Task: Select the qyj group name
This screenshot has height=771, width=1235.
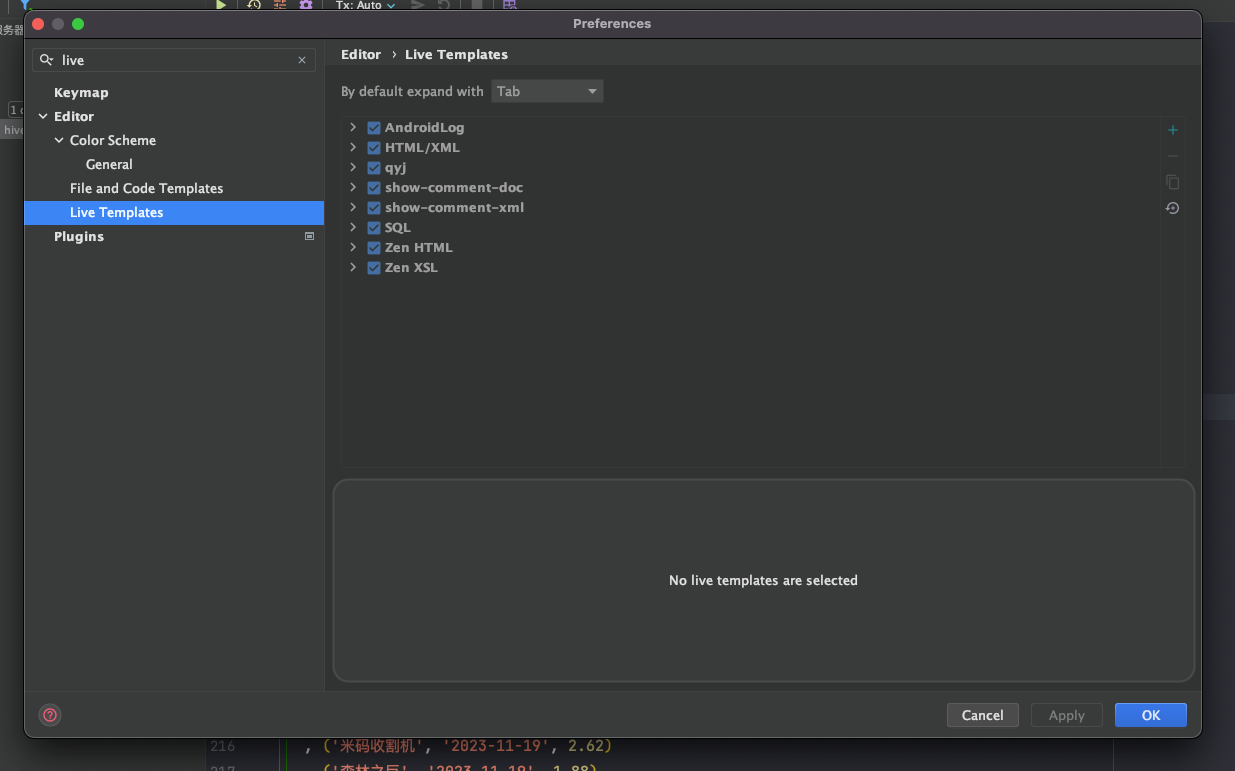Action: point(396,168)
